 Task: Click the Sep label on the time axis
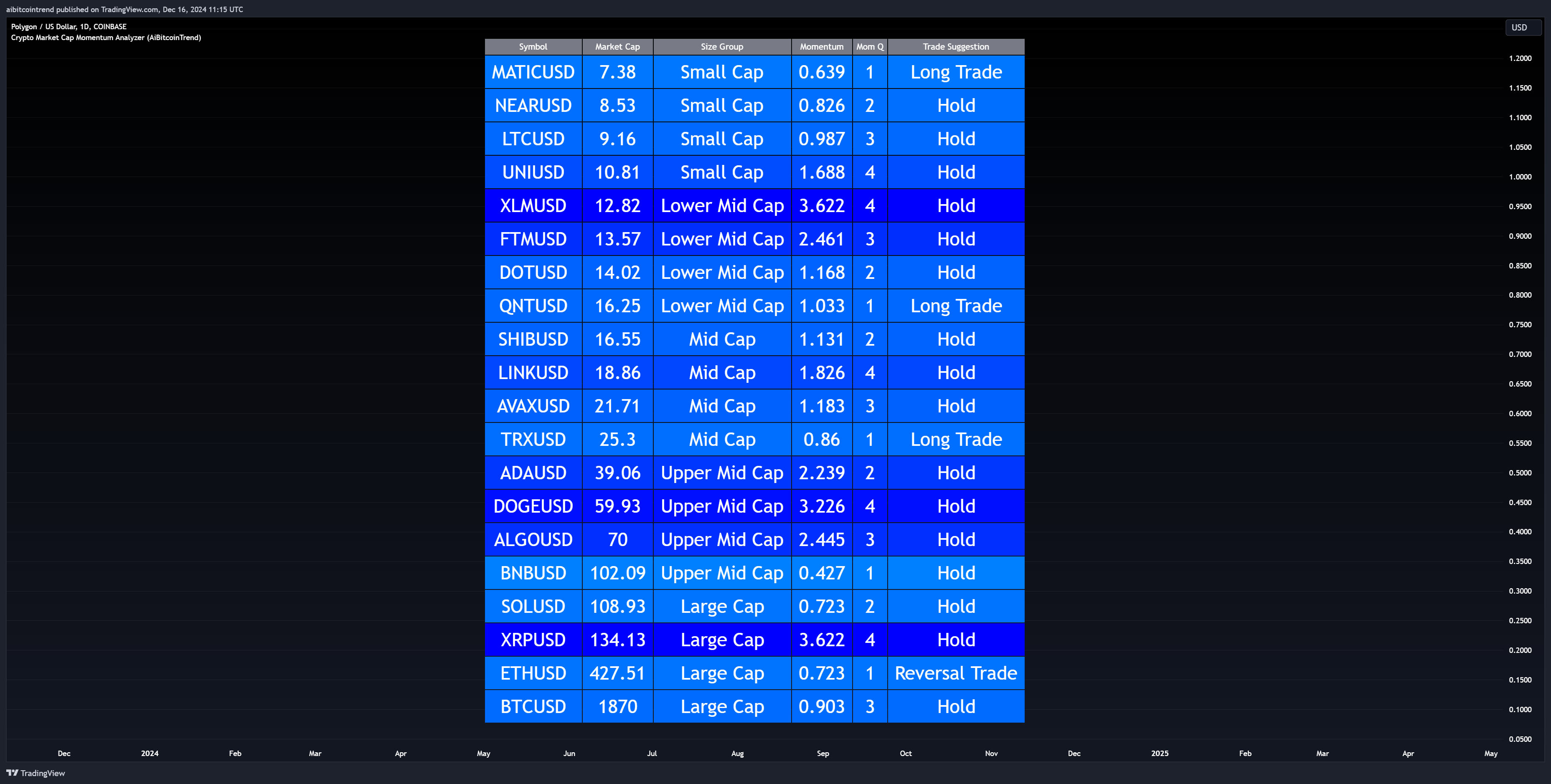822,753
